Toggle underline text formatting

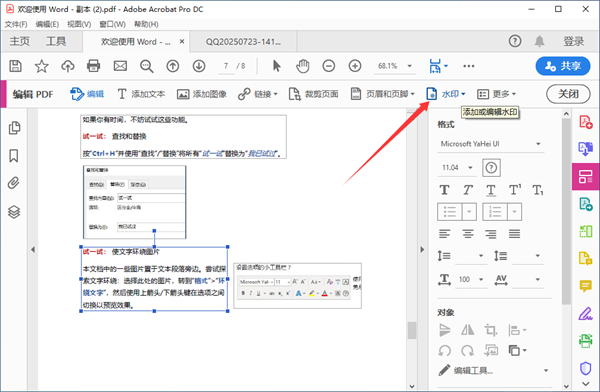[x=491, y=190]
